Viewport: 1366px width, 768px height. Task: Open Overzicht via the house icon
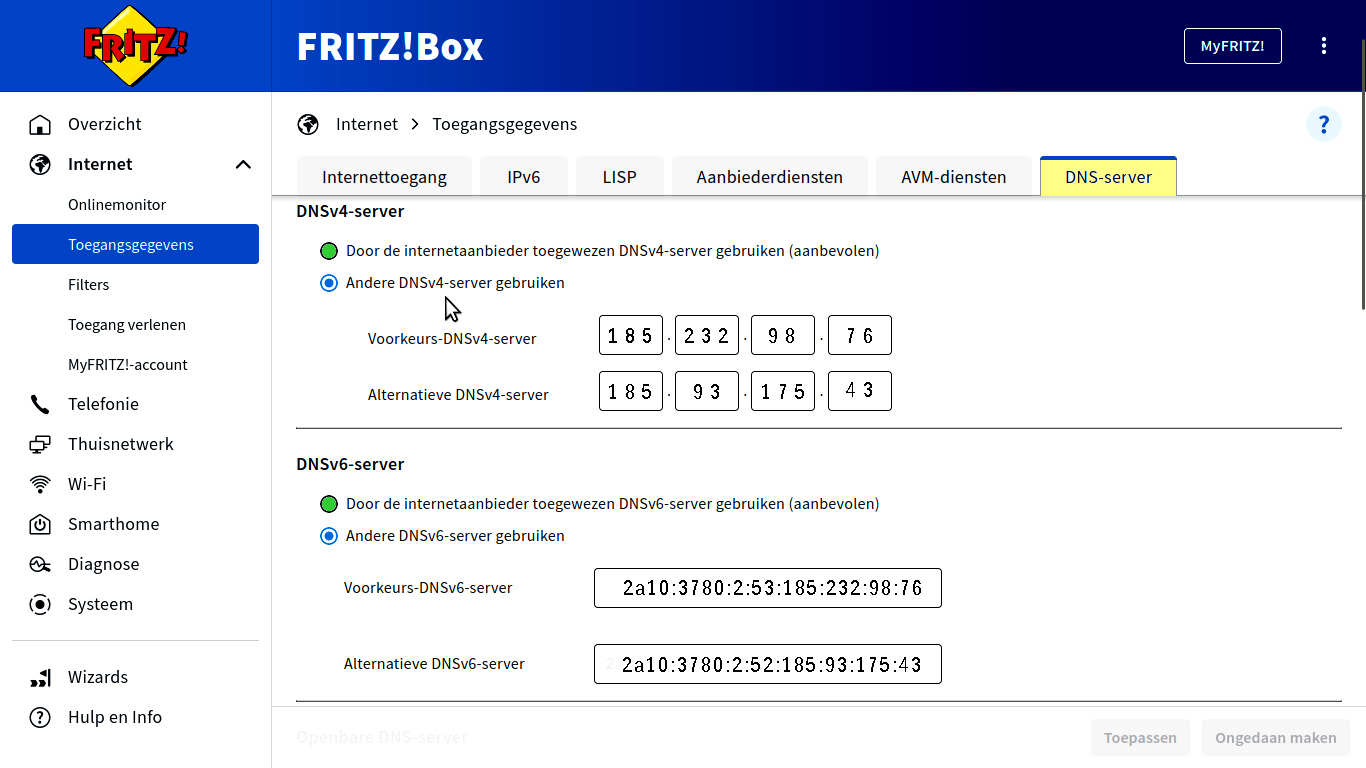pos(40,125)
